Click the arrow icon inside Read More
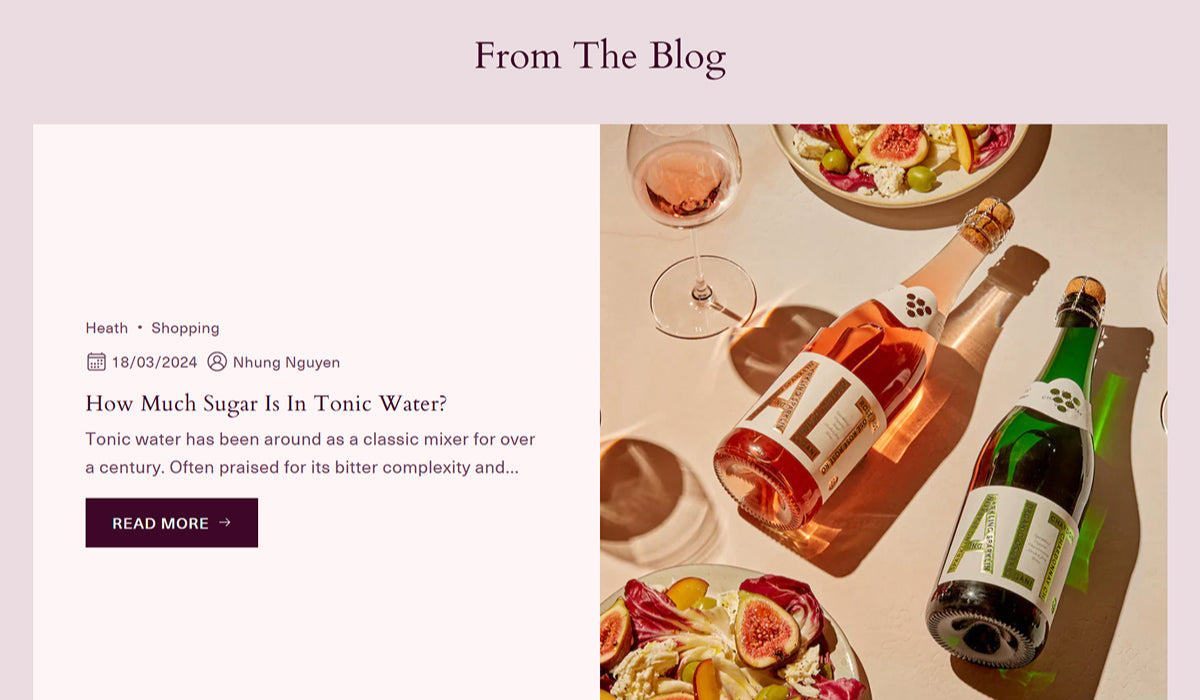The height and width of the screenshot is (700, 1200). (225, 522)
